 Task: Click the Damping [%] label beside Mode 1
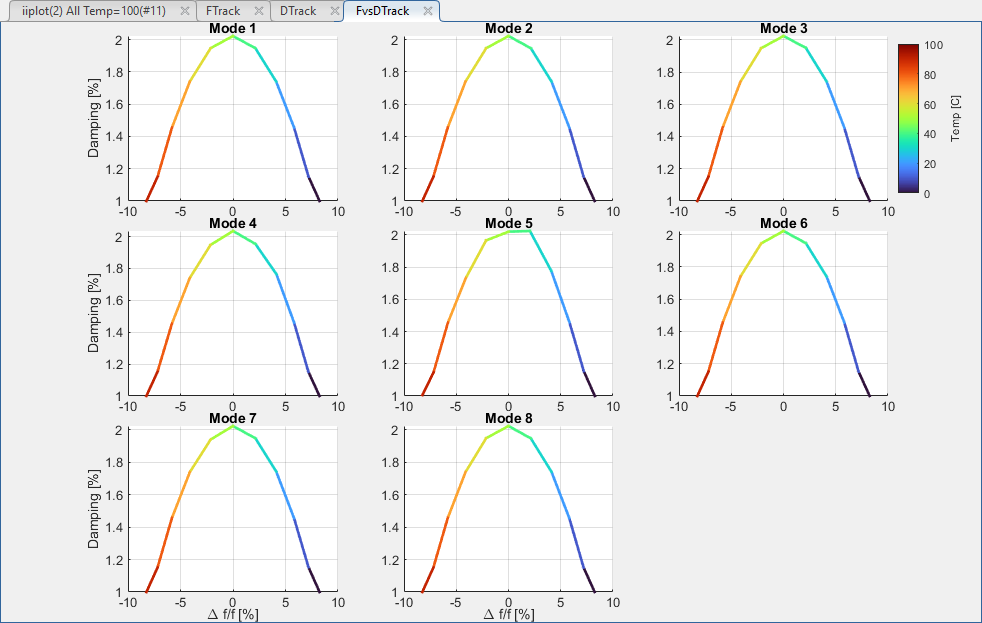click(94, 120)
